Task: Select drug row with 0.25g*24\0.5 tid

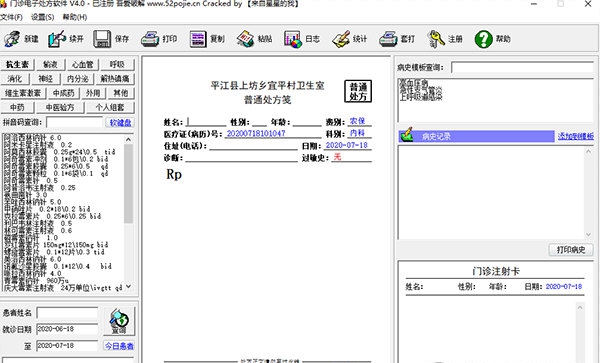Action: point(59,152)
